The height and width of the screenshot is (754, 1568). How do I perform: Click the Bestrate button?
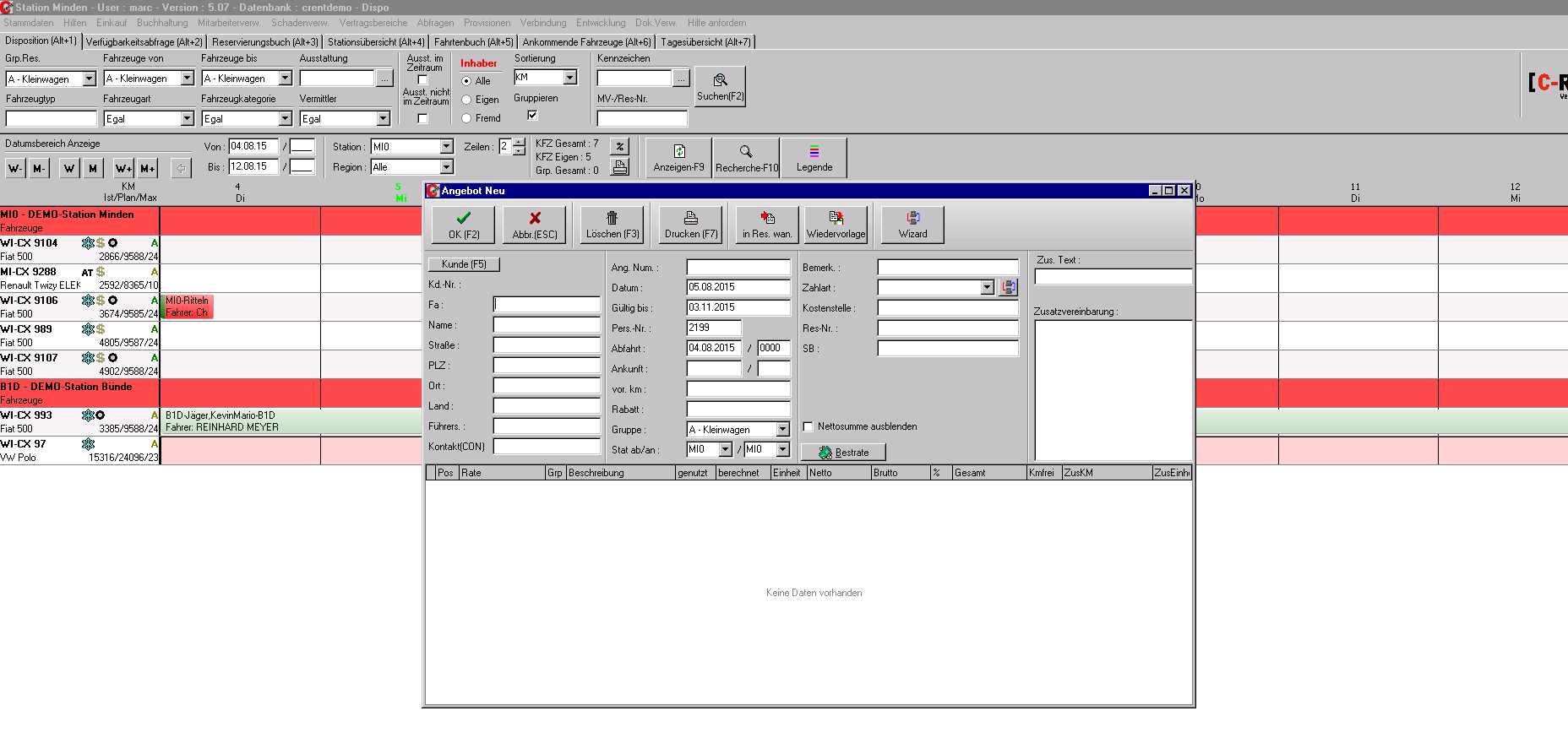[x=843, y=453]
